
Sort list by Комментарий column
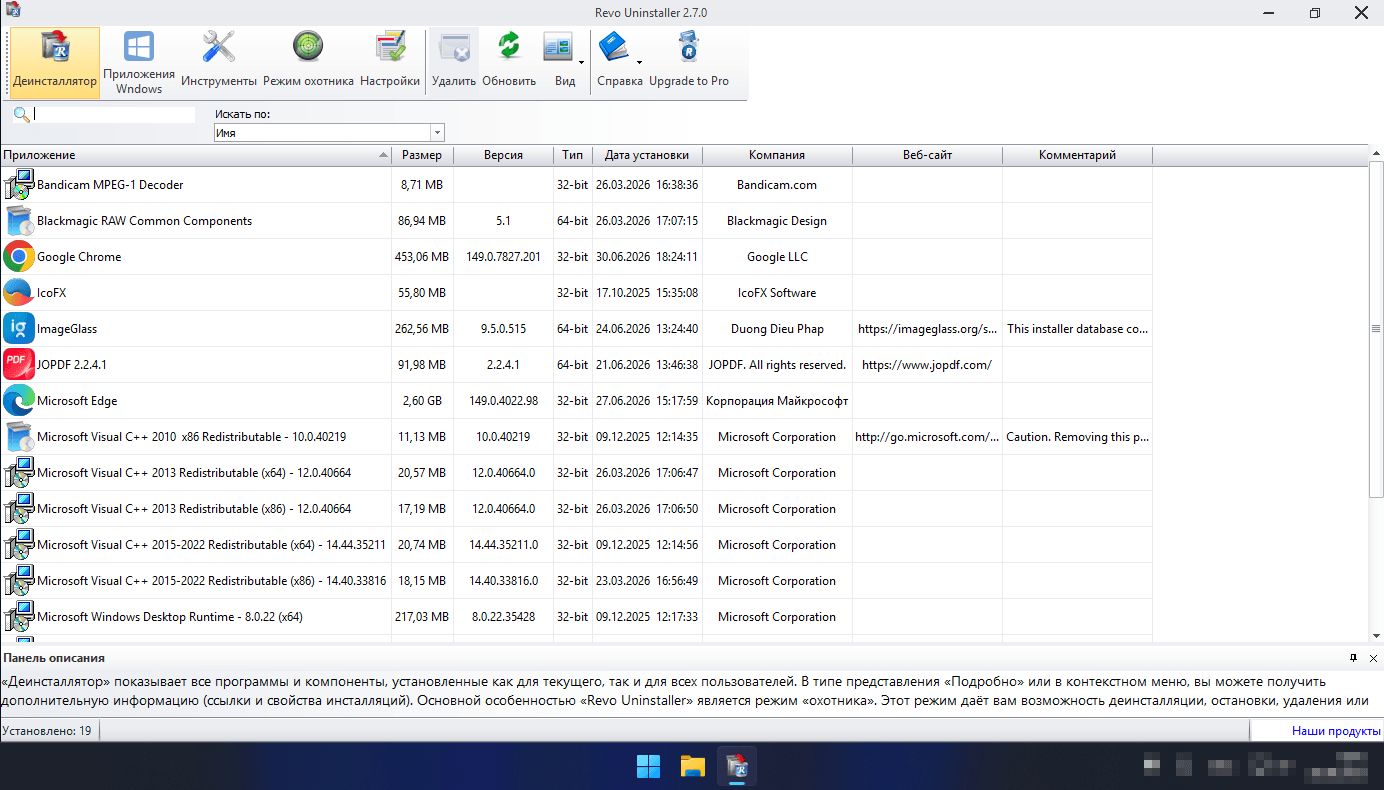pos(1078,155)
